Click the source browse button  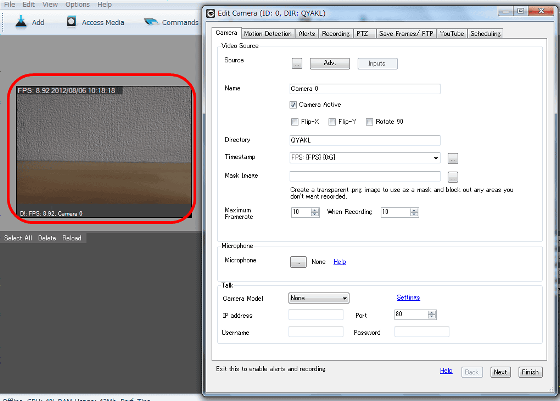tap(297, 64)
